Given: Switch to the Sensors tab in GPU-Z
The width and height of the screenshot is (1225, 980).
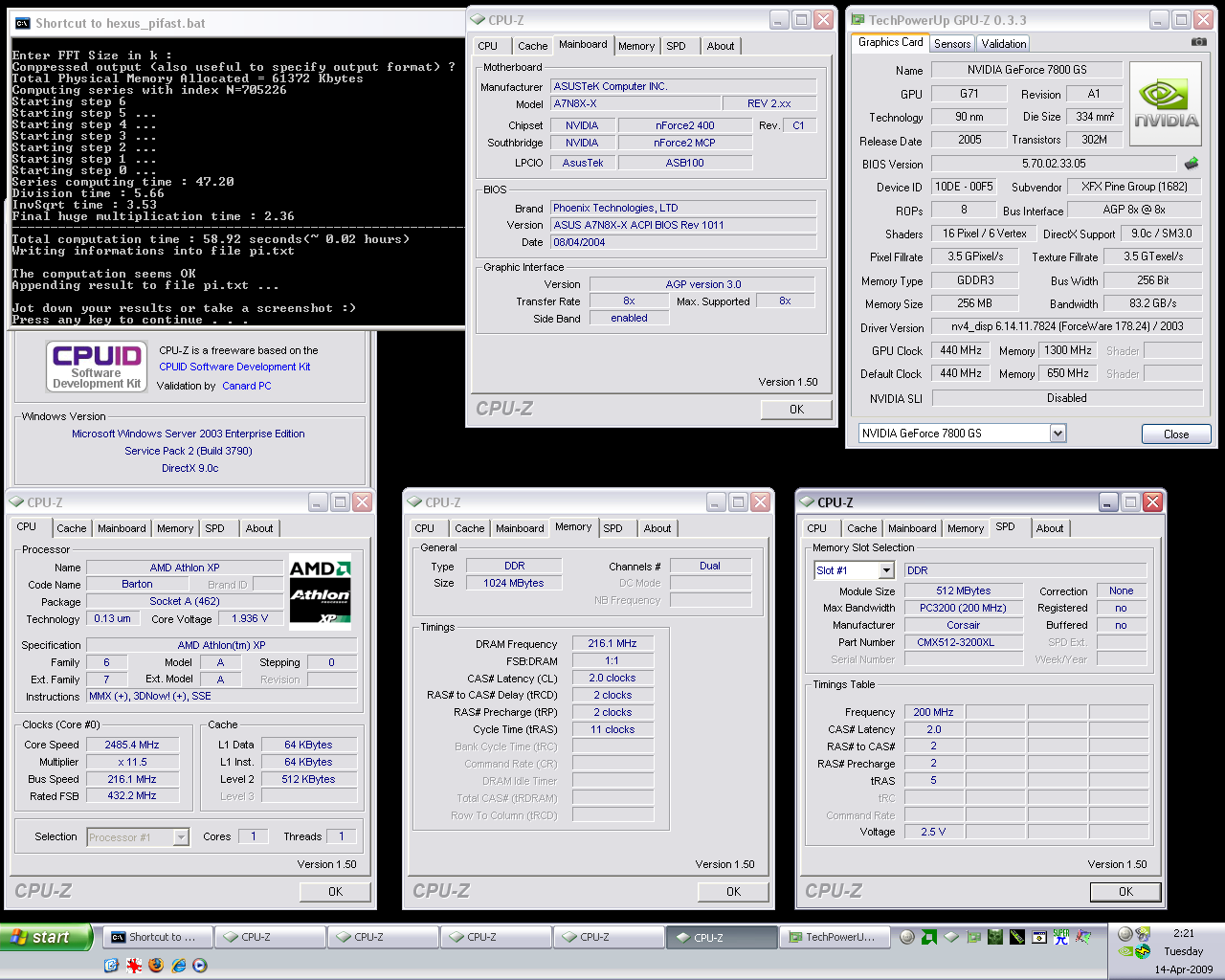Looking at the screenshot, I should point(952,44).
